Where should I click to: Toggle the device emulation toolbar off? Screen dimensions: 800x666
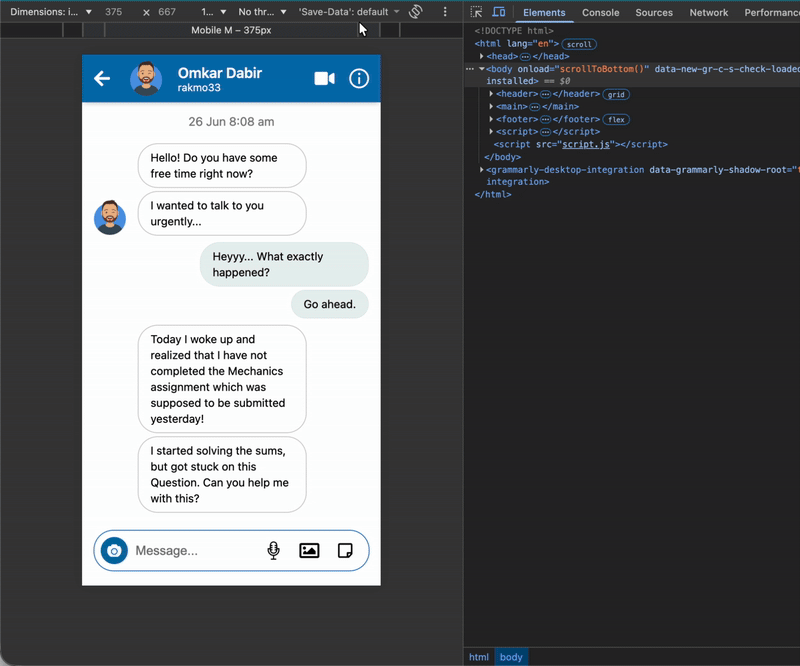(498, 12)
